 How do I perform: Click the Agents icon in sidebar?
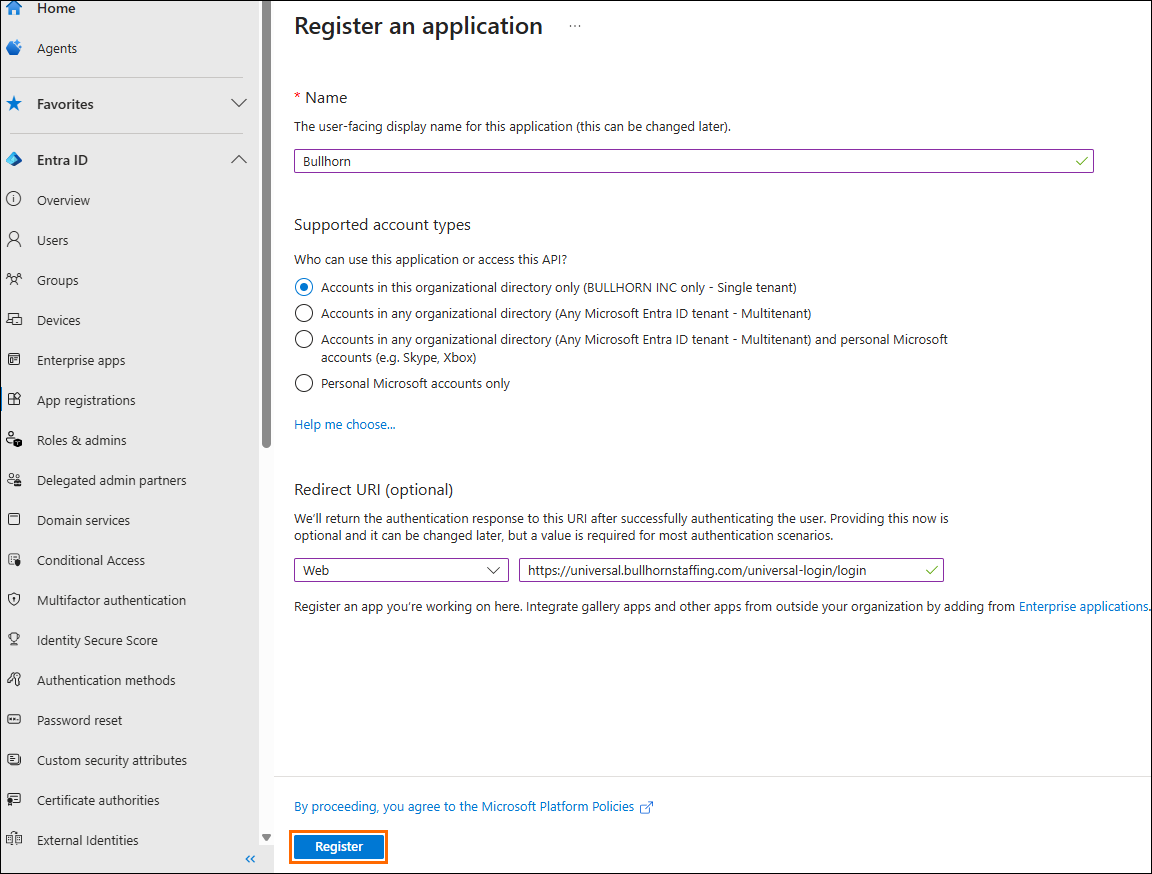pos(14,48)
